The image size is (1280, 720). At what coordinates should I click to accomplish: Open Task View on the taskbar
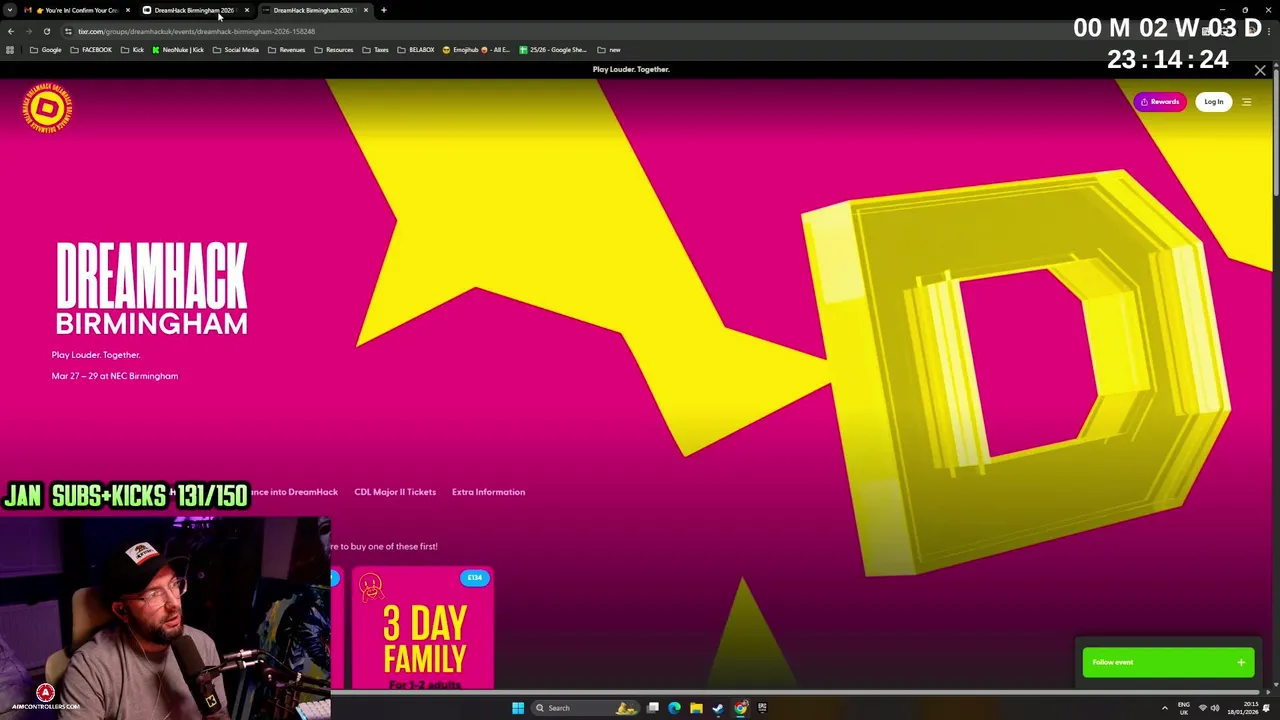click(x=653, y=708)
